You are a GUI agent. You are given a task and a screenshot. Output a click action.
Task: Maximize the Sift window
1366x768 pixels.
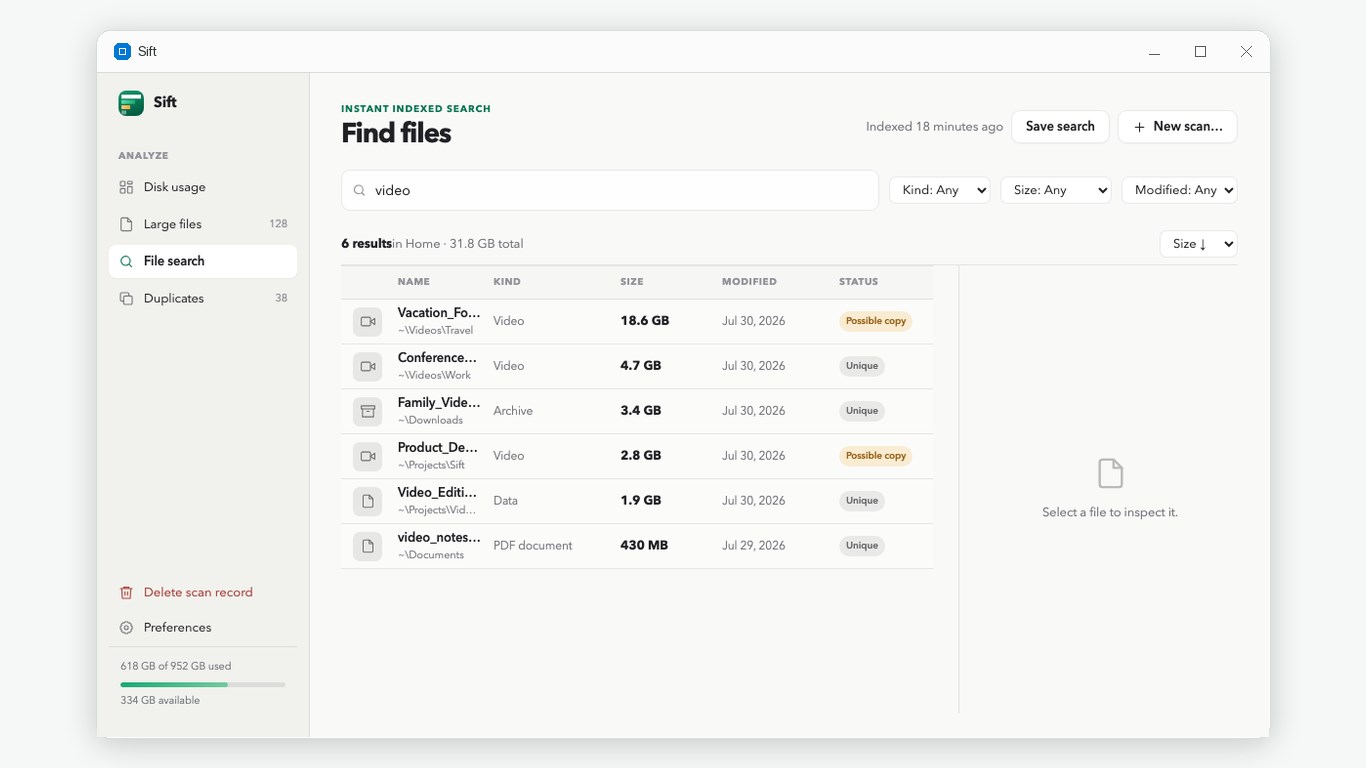(x=1200, y=52)
